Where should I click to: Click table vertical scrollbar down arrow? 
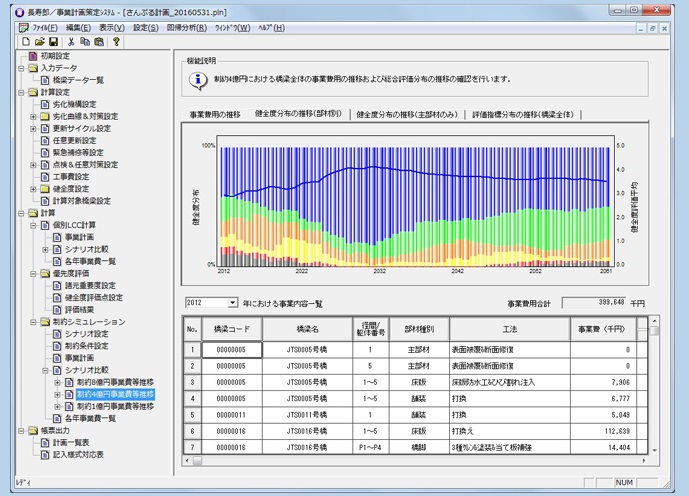coord(654,450)
